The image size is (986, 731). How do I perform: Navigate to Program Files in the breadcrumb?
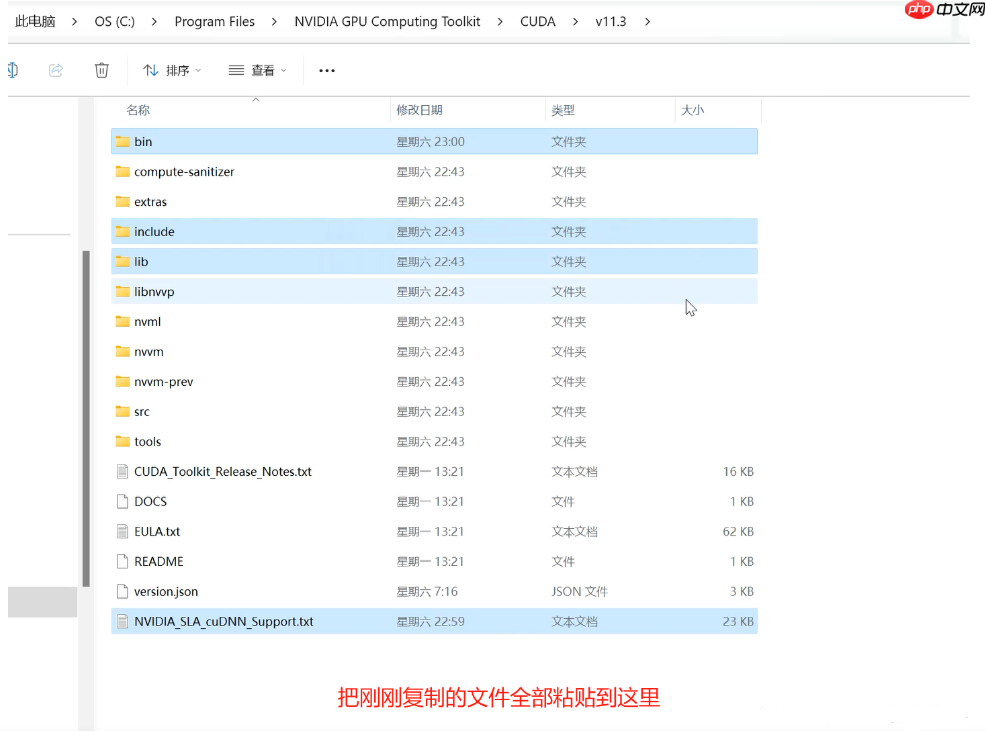214,20
